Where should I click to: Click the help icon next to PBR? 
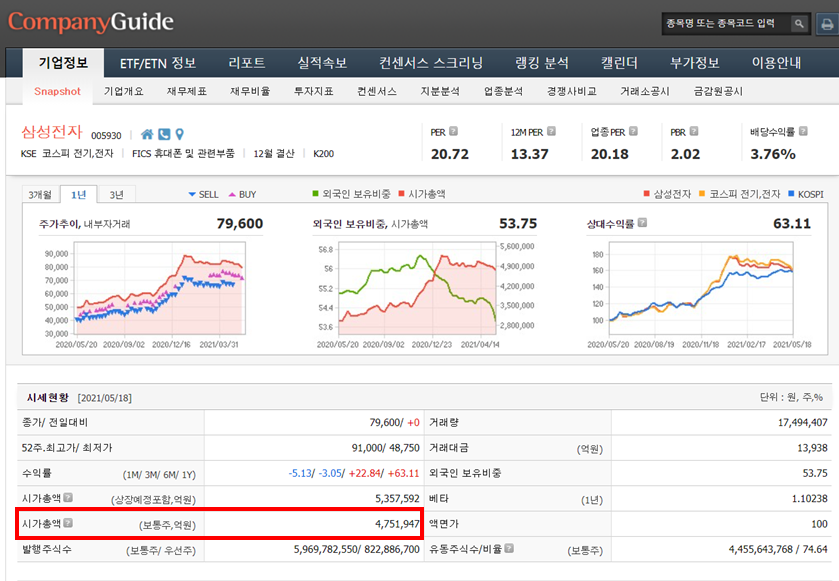tap(694, 131)
